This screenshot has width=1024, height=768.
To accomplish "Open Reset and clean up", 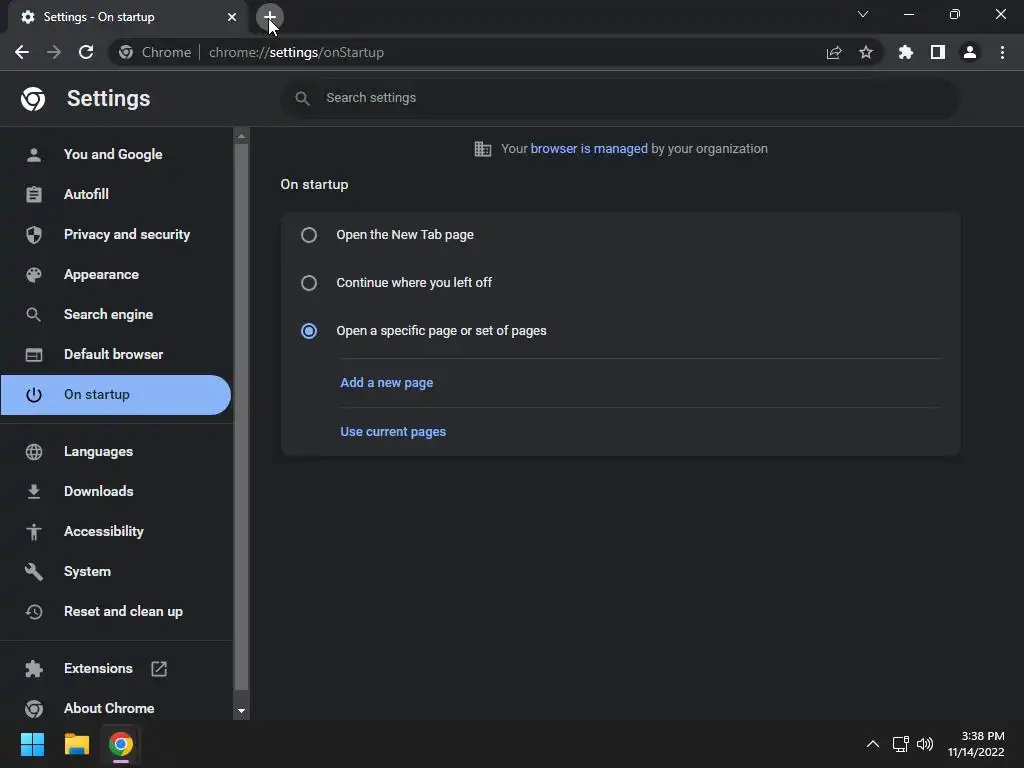I will [x=116, y=612].
